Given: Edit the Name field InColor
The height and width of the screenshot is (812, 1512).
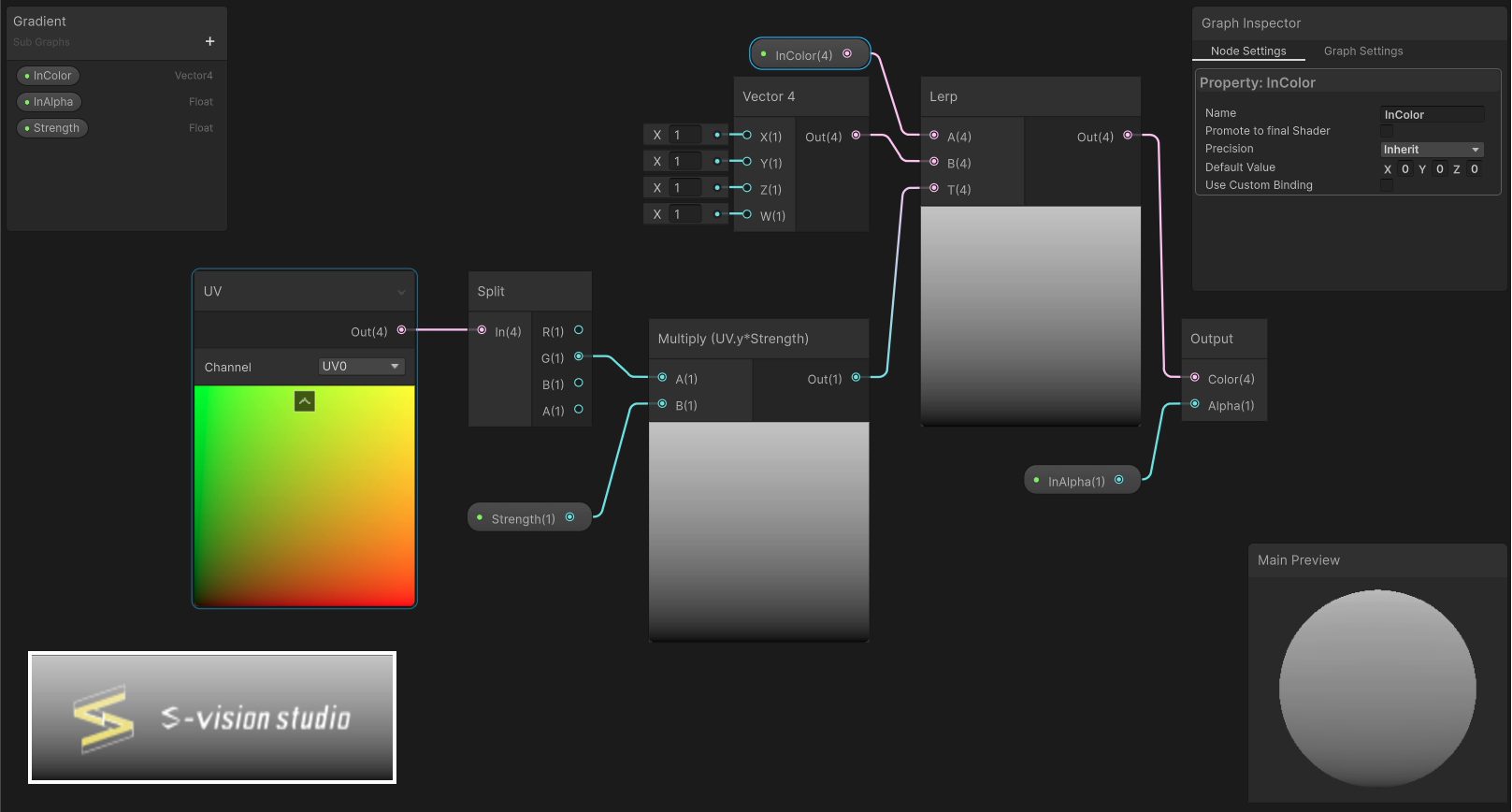Looking at the screenshot, I should click(1433, 114).
